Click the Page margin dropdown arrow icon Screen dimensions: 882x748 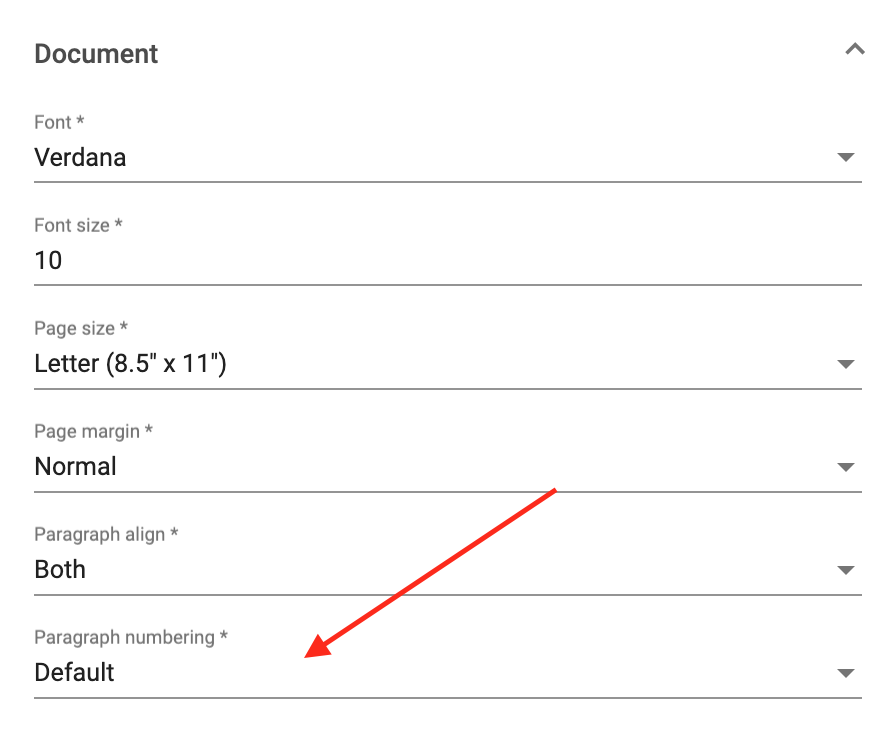click(845, 466)
